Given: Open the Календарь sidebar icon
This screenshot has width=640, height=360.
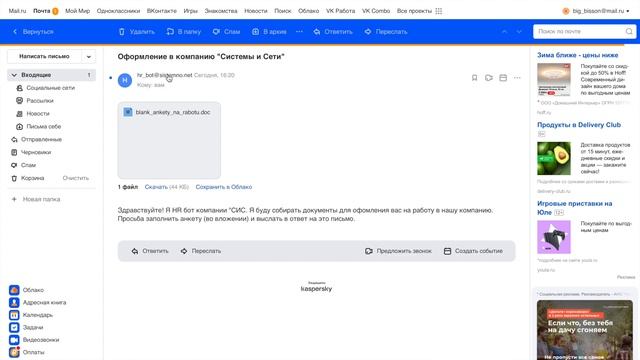Looking at the screenshot, I should tap(14, 315).
